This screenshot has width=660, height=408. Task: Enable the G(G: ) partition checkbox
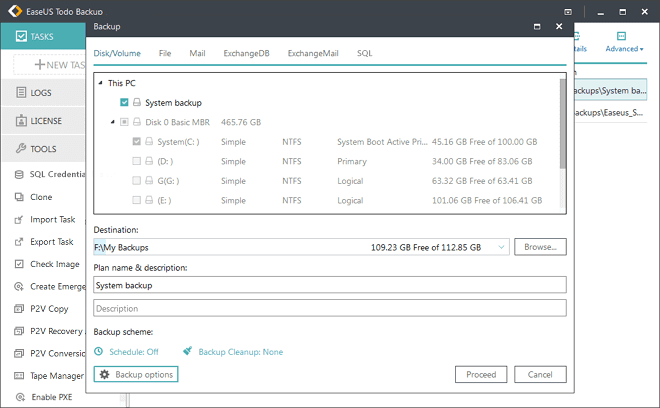pyautogui.click(x=137, y=180)
